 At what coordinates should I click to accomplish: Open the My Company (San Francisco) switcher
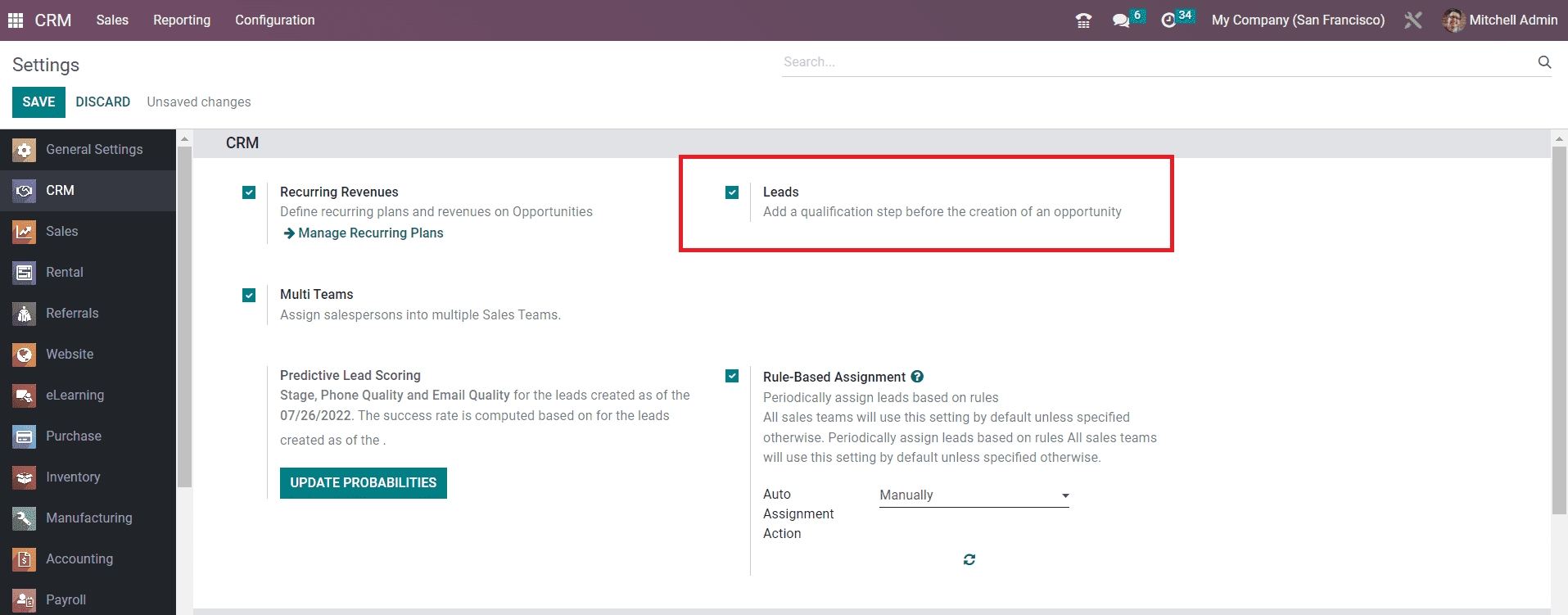[1298, 20]
